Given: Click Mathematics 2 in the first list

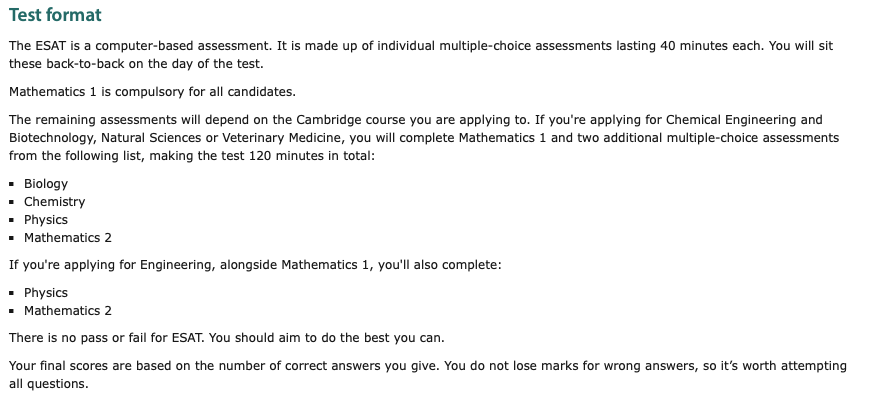Looking at the screenshot, I should (67, 238).
